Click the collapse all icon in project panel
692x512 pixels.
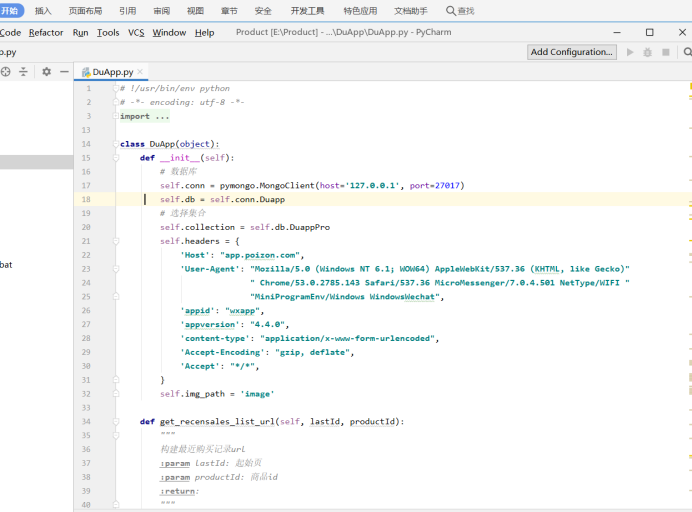24,72
